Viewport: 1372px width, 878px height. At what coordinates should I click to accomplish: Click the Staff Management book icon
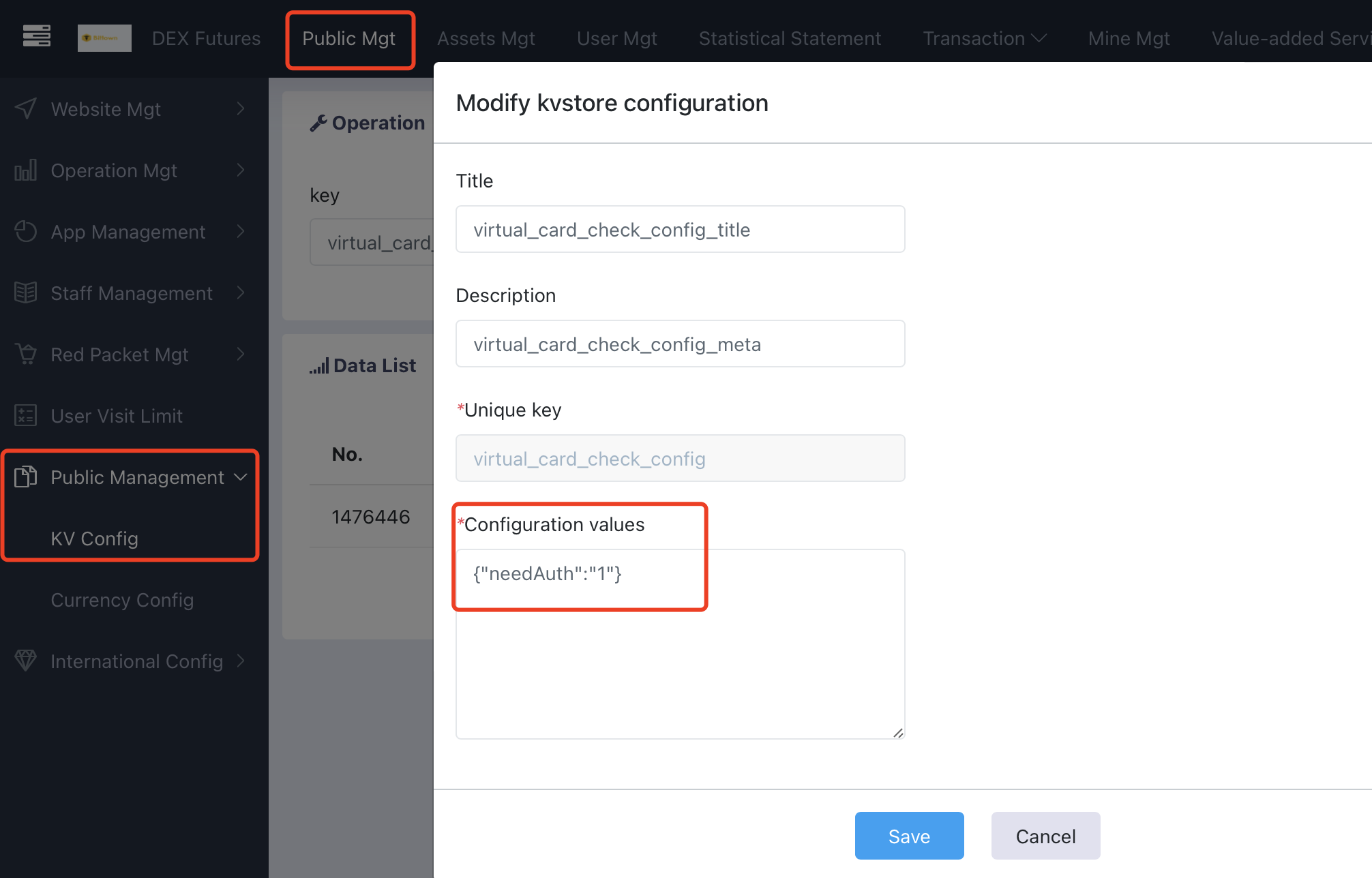click(26, 293)
